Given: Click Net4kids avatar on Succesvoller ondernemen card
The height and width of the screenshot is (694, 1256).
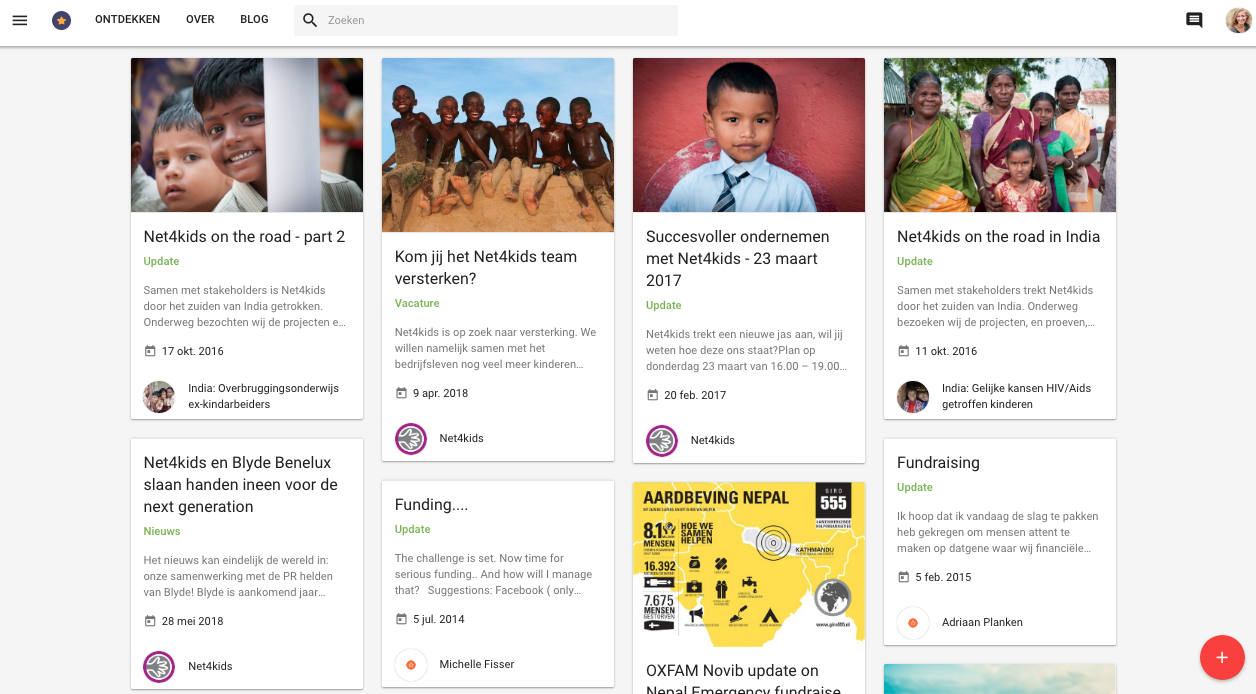Looking at the screenshot, I should (x=662, y=441).
